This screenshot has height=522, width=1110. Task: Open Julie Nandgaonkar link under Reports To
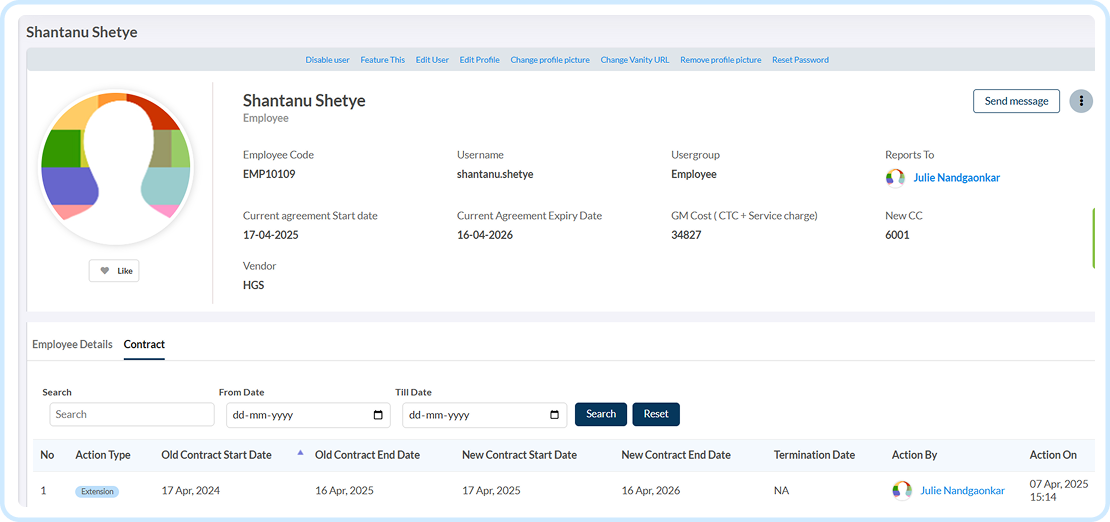[x=956, y=178]
